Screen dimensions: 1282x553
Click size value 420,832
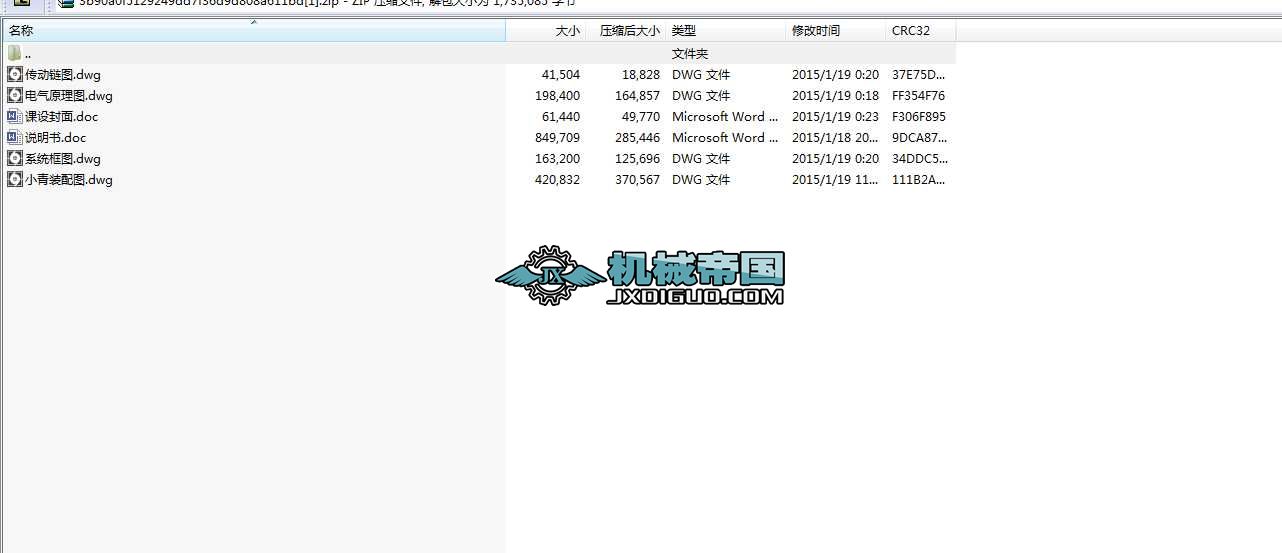[557, 180]
